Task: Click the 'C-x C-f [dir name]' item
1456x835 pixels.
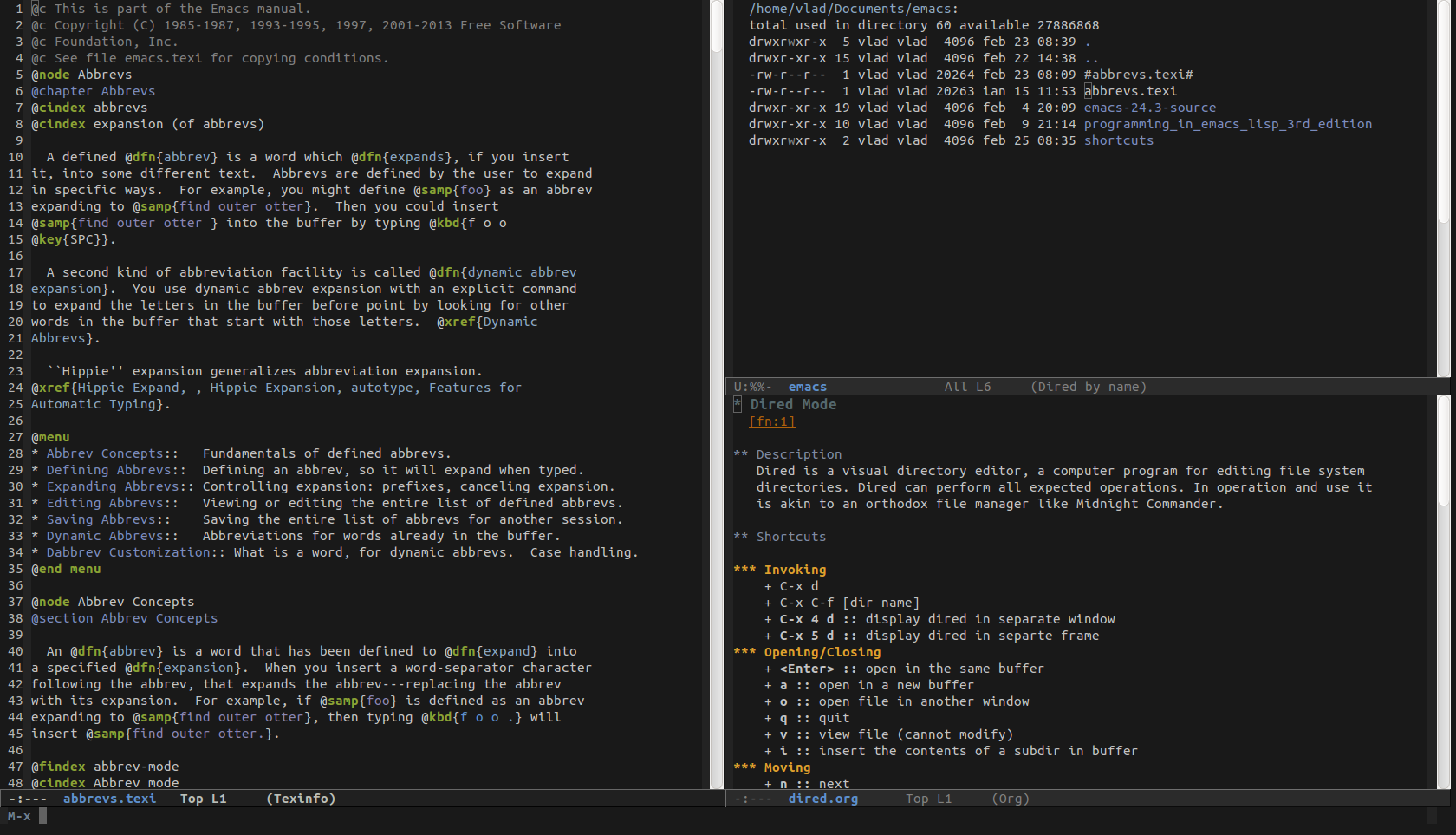Action: [x=842, y=603]
